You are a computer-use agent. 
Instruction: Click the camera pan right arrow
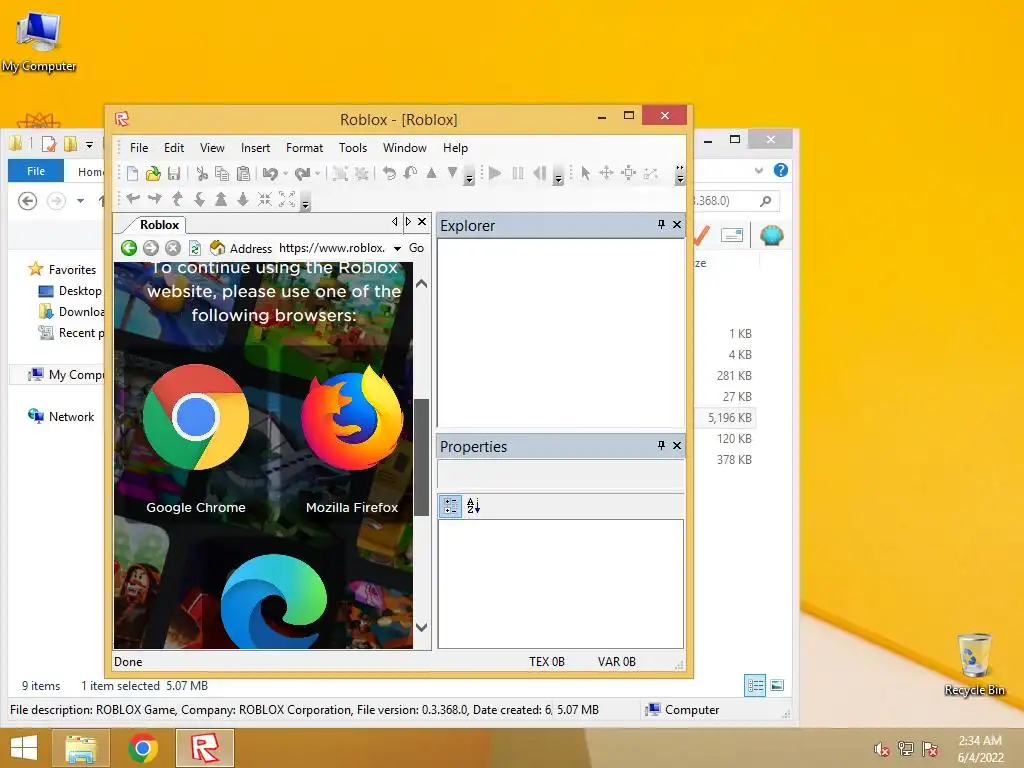point(155,199)
